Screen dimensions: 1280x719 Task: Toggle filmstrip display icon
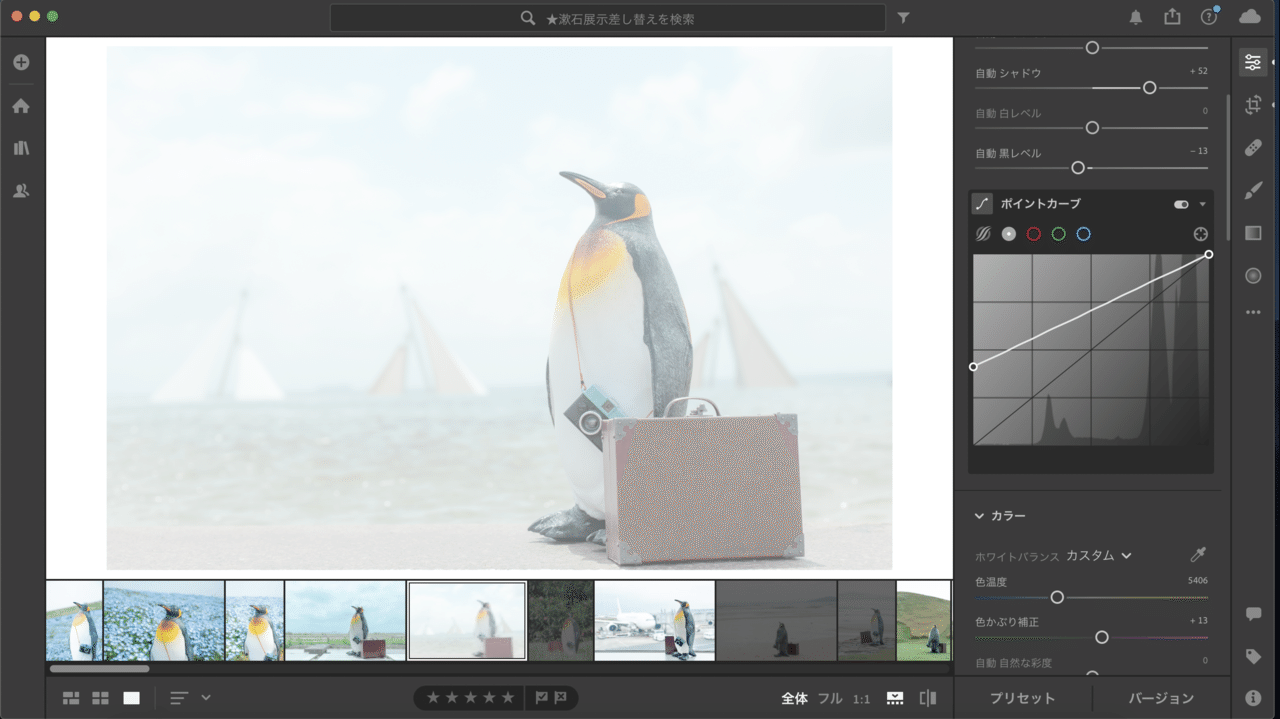(x=895, y=698)
